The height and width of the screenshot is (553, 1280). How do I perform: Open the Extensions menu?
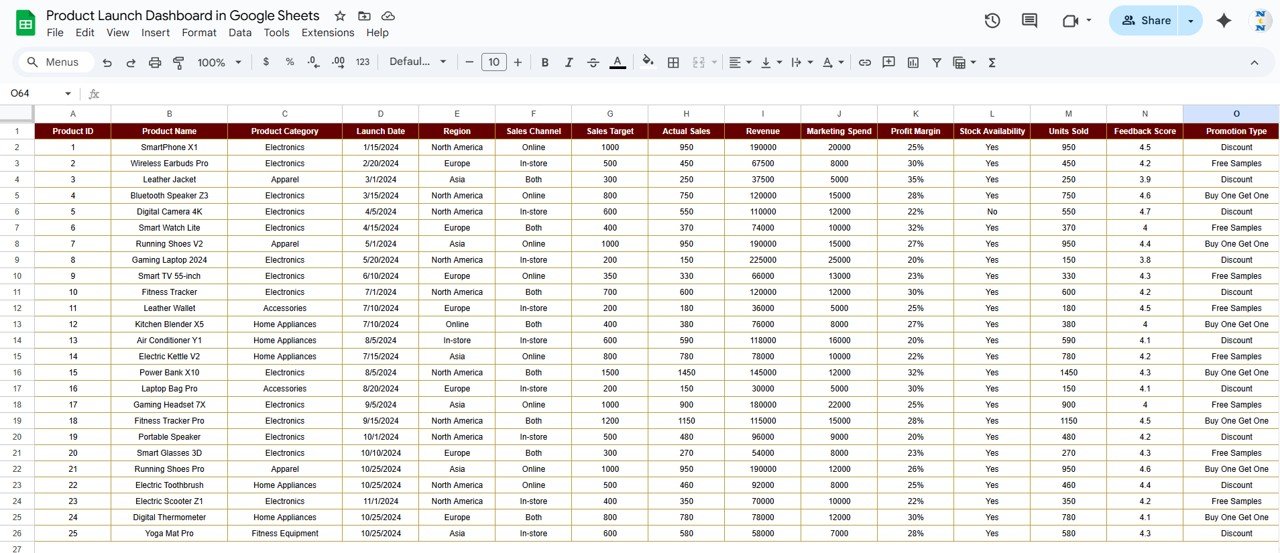(328, 32)
